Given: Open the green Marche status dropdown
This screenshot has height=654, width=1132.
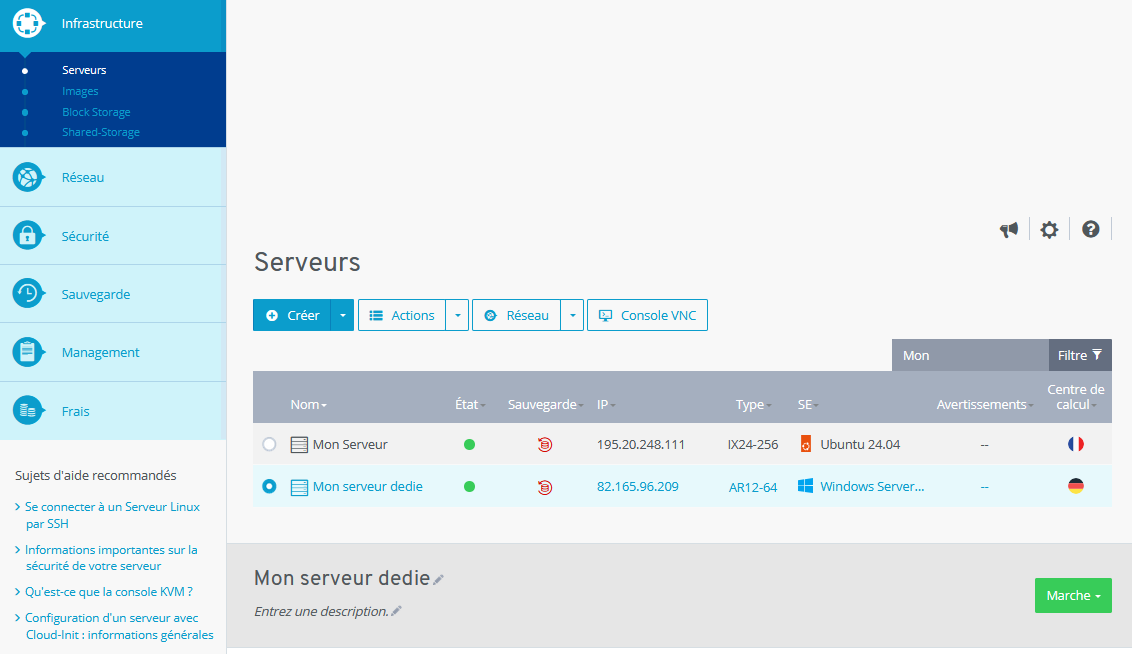Looking at the screenshot, I should (1073, 596).
